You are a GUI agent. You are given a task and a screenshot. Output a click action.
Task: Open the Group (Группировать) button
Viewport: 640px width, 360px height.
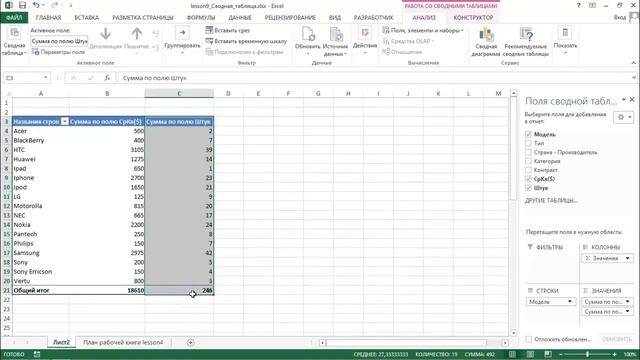tap(182, 40)
